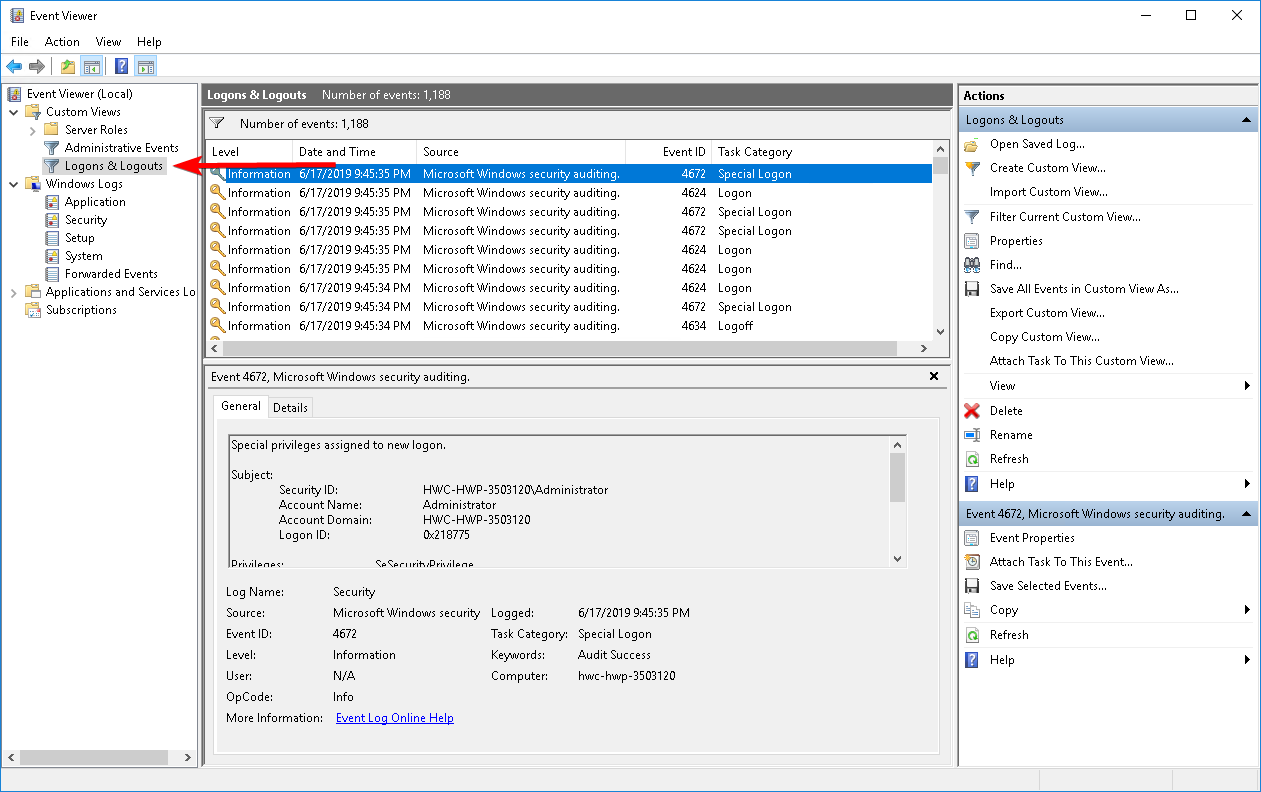
Task: Collapse the Custom Views tree node
Action: [x=14, y=112]
